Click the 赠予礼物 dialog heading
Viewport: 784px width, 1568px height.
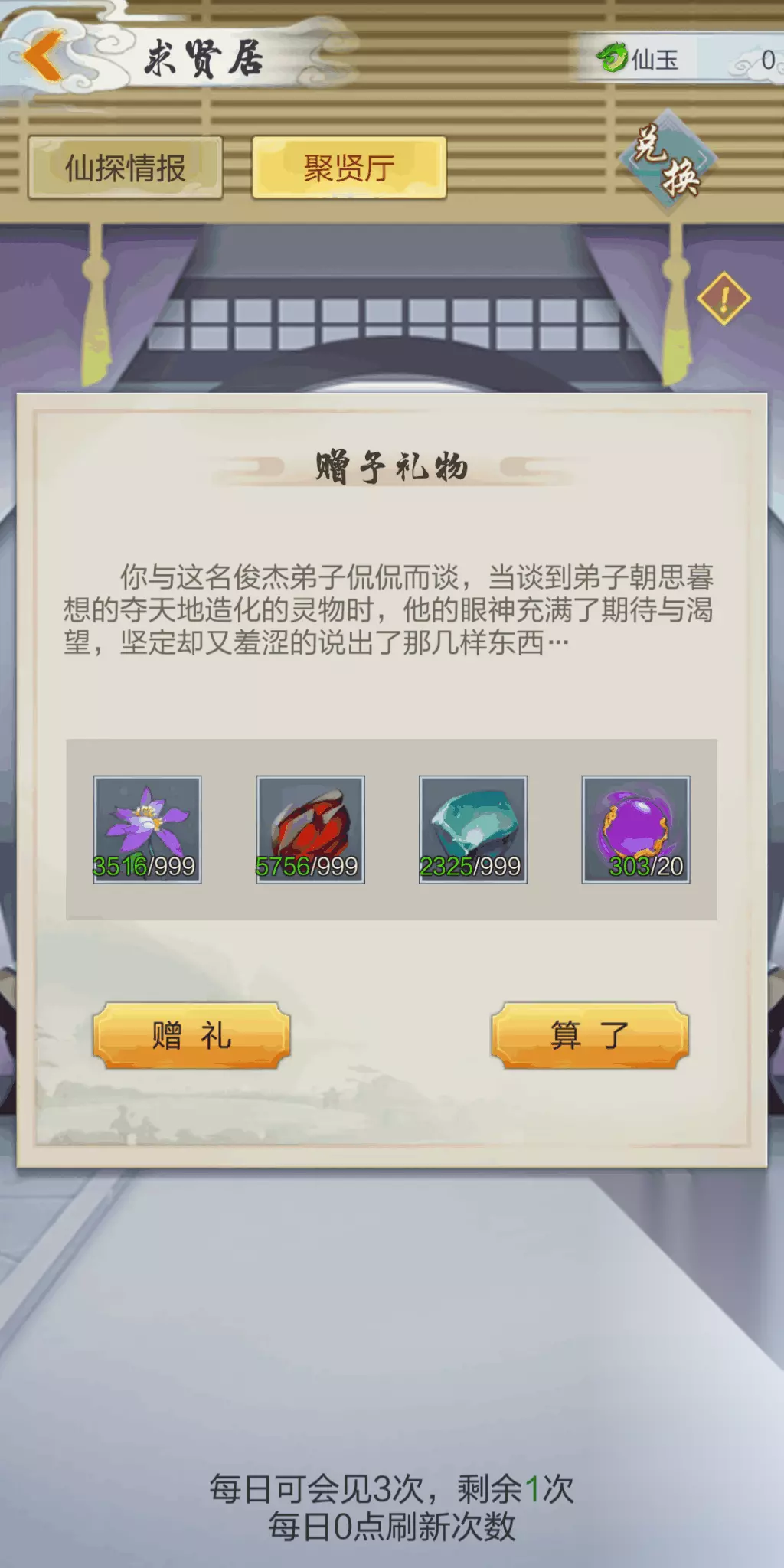392,466
